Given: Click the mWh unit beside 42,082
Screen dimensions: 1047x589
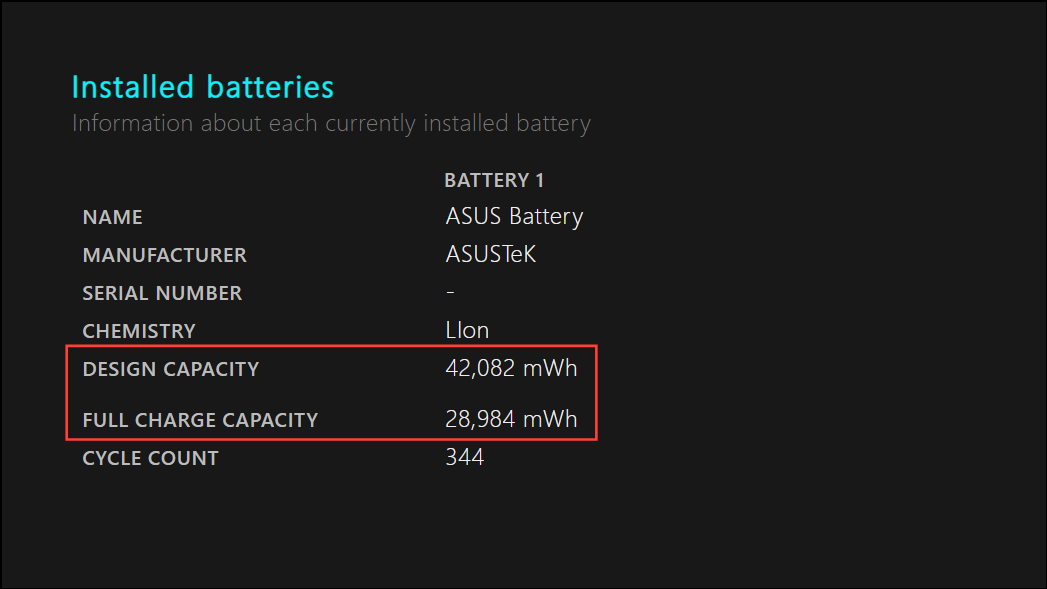Looking at the screenshot, I should click(550, 369).
